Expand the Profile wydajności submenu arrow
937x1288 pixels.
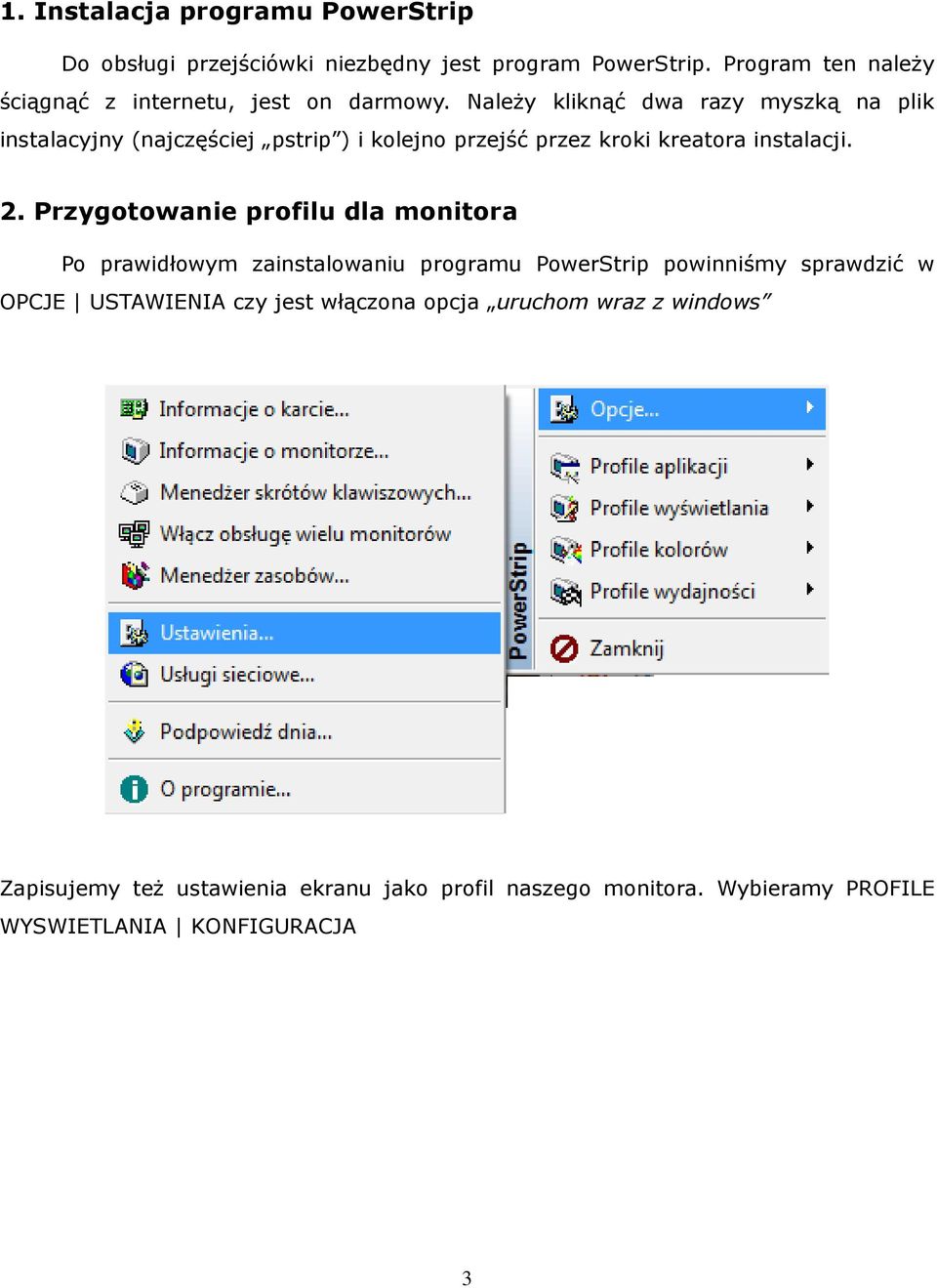point(810,589)
